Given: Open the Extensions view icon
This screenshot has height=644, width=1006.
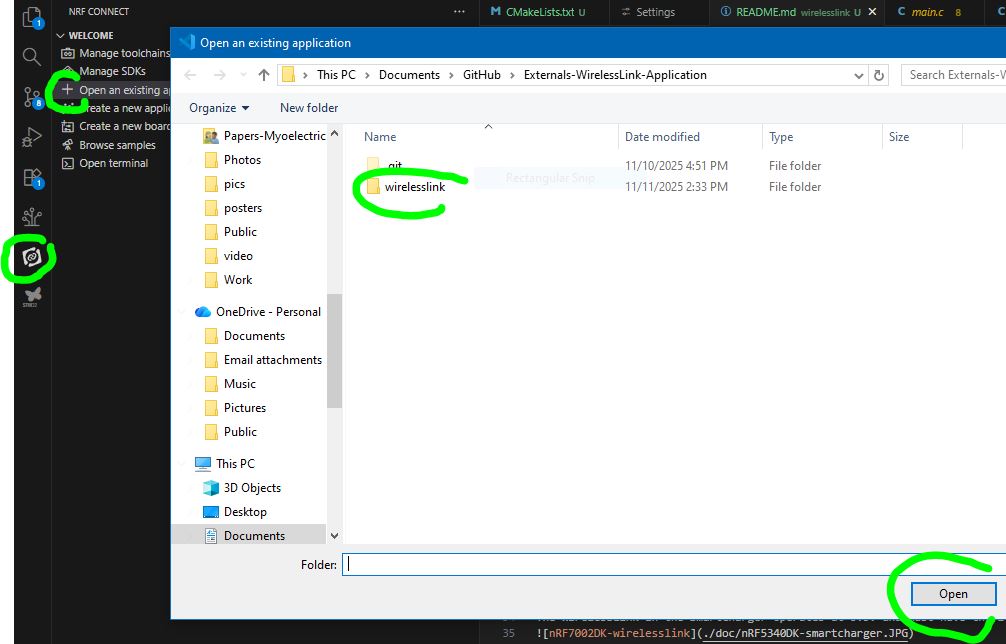Looking at the screenshot, I should [x=32, y=178].
